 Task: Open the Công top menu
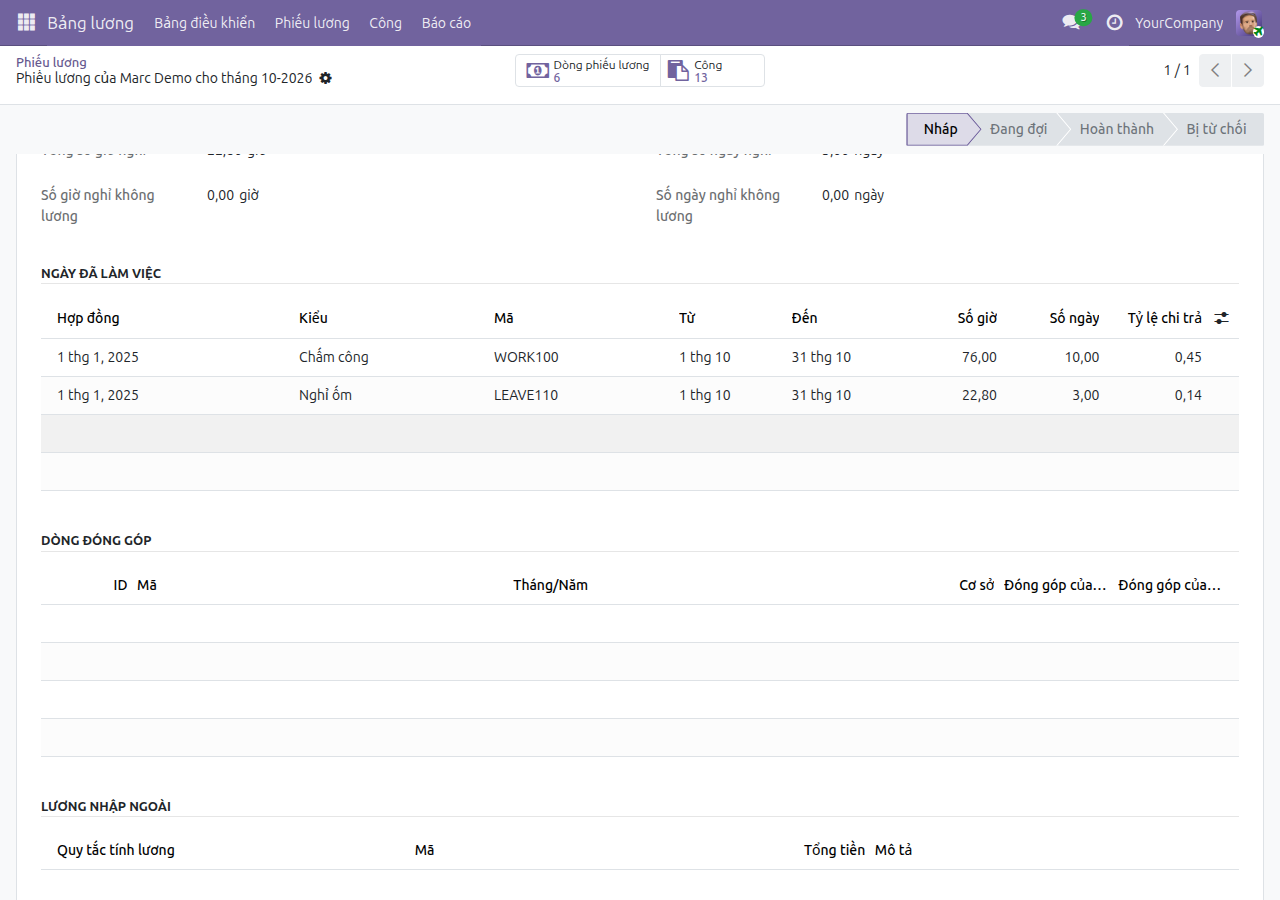(x=385, y=22)
